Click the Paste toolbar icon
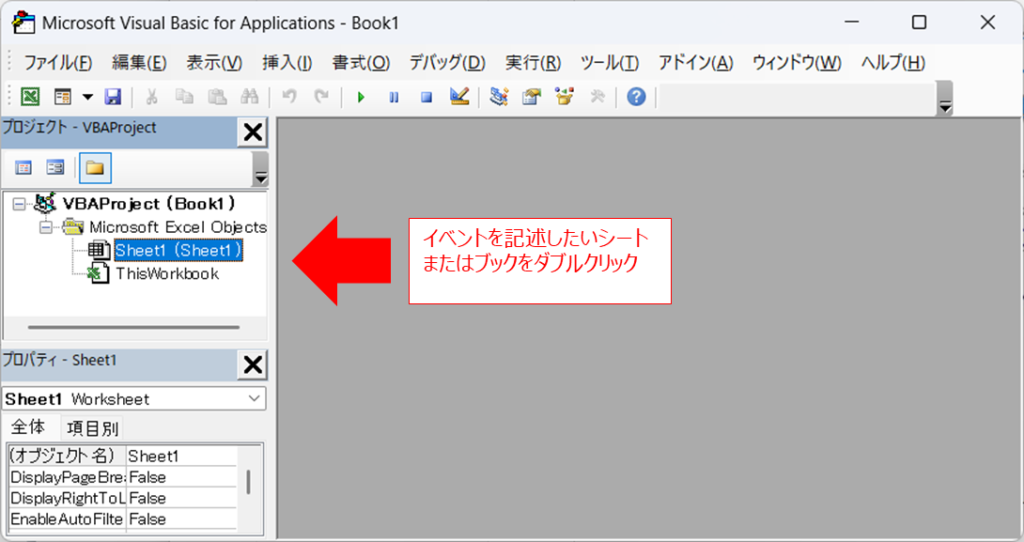 tap(217, 97)
